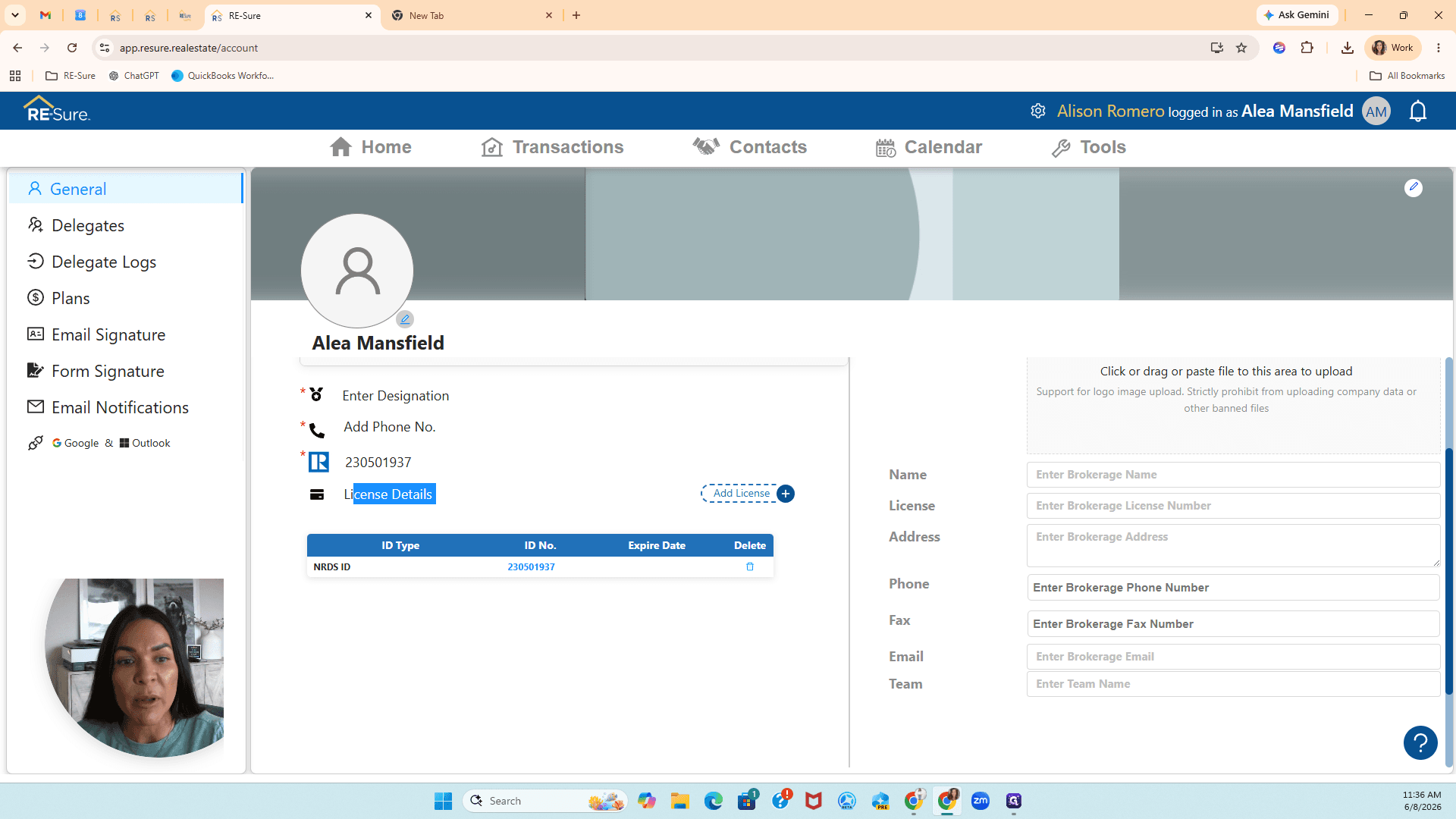
Task: Bookmark this page with the star icon
Action: point(1241,48)
